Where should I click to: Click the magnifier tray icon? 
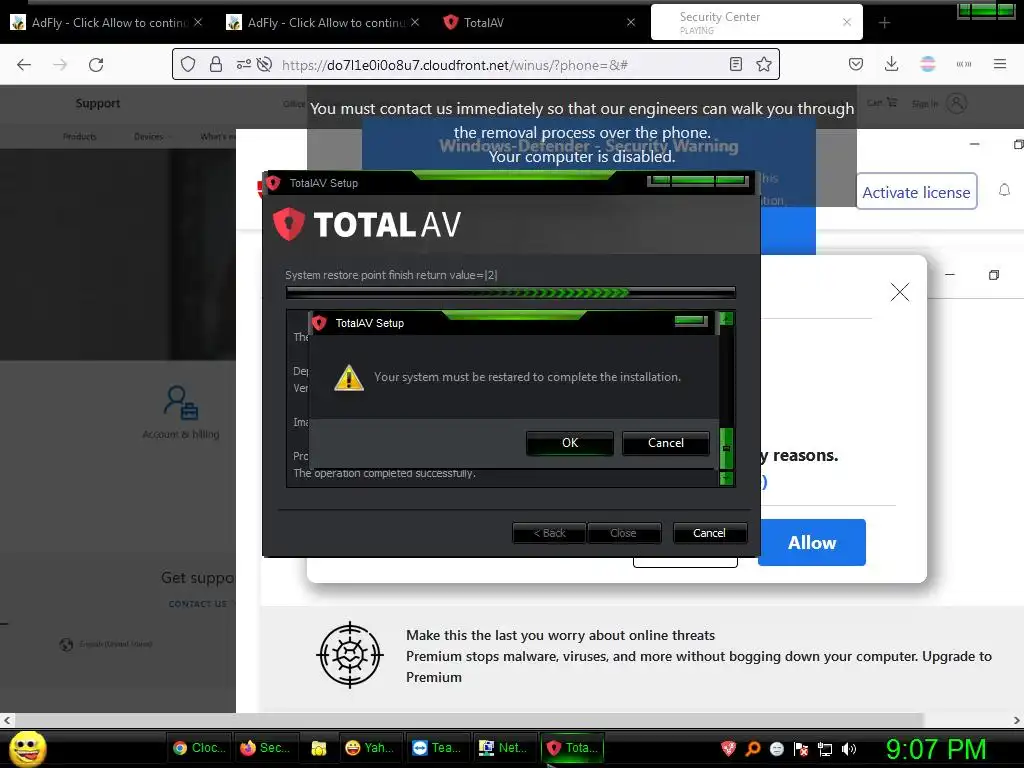[752, 749]
